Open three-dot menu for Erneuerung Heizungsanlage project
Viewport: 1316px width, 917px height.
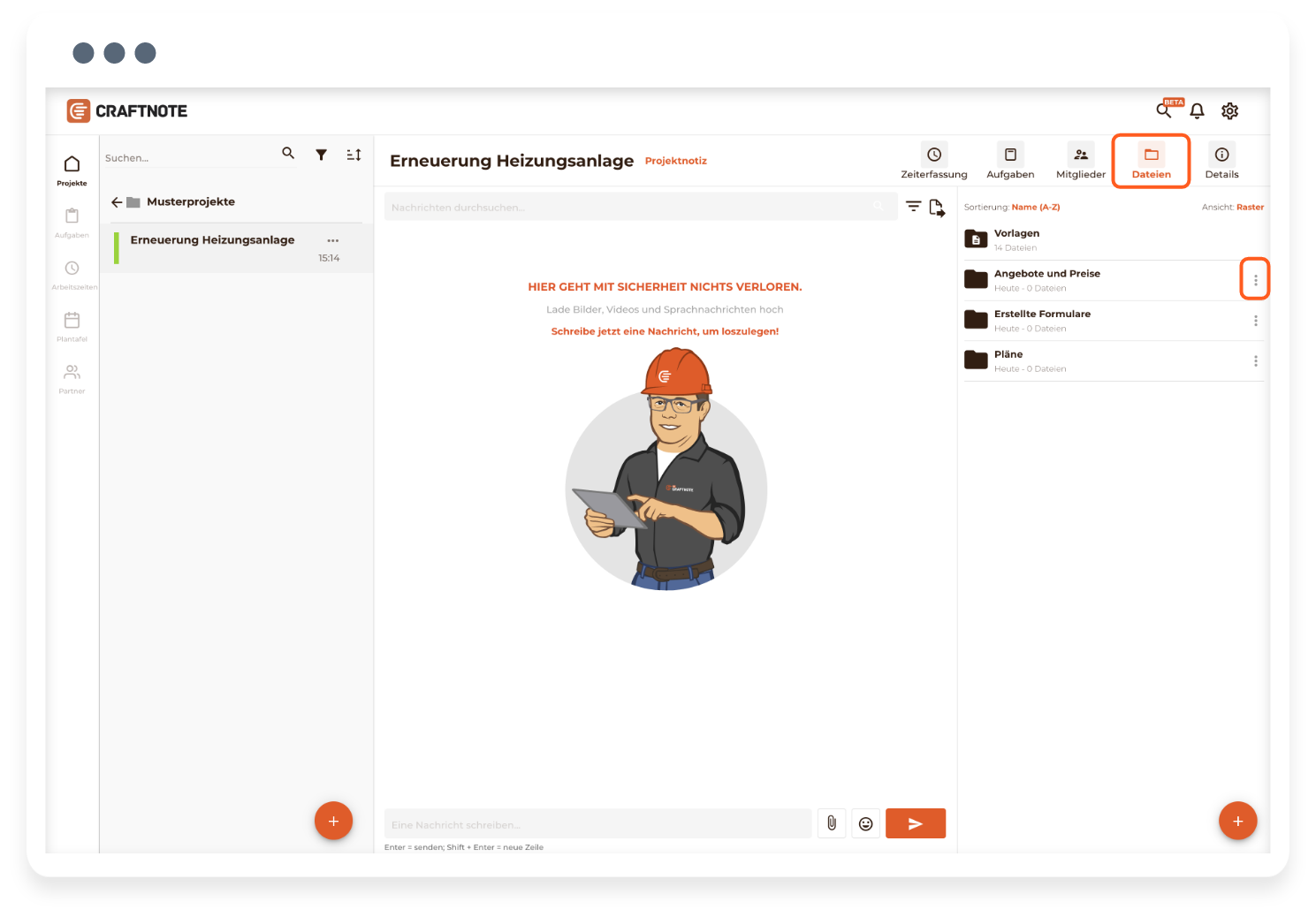pyautogui.click(x=332, y=240)
